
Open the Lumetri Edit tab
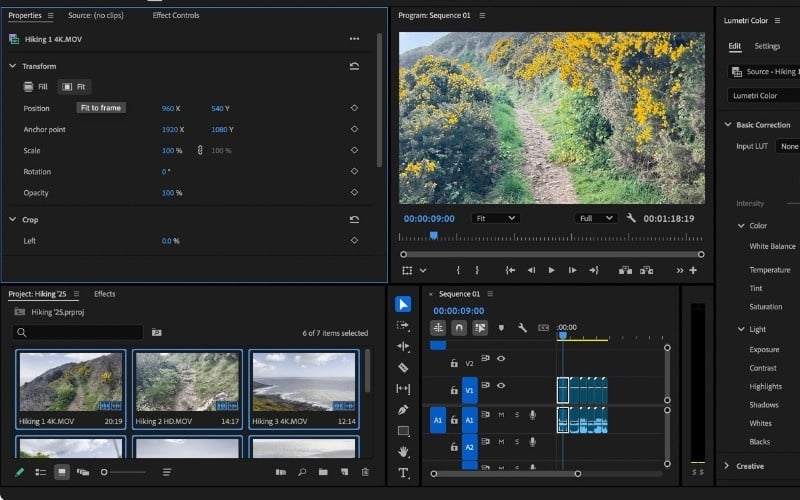pyautogui.click(x=734, y=46)
